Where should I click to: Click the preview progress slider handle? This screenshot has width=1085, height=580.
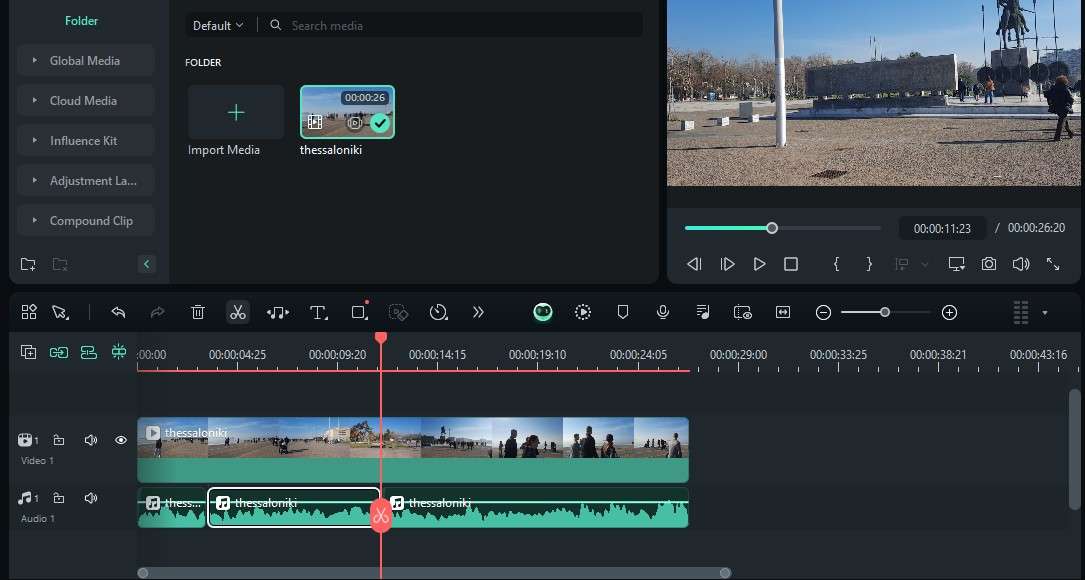772,228
